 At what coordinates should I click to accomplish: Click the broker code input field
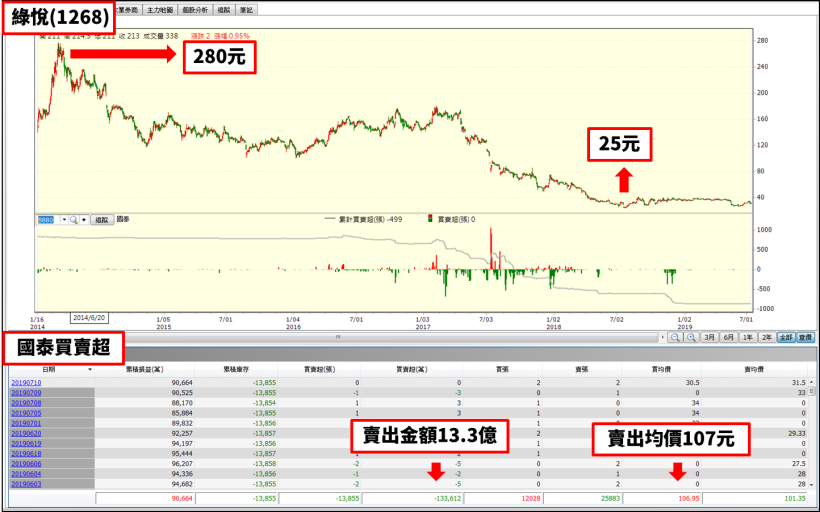pyautogui.click(x=48, y=220)
